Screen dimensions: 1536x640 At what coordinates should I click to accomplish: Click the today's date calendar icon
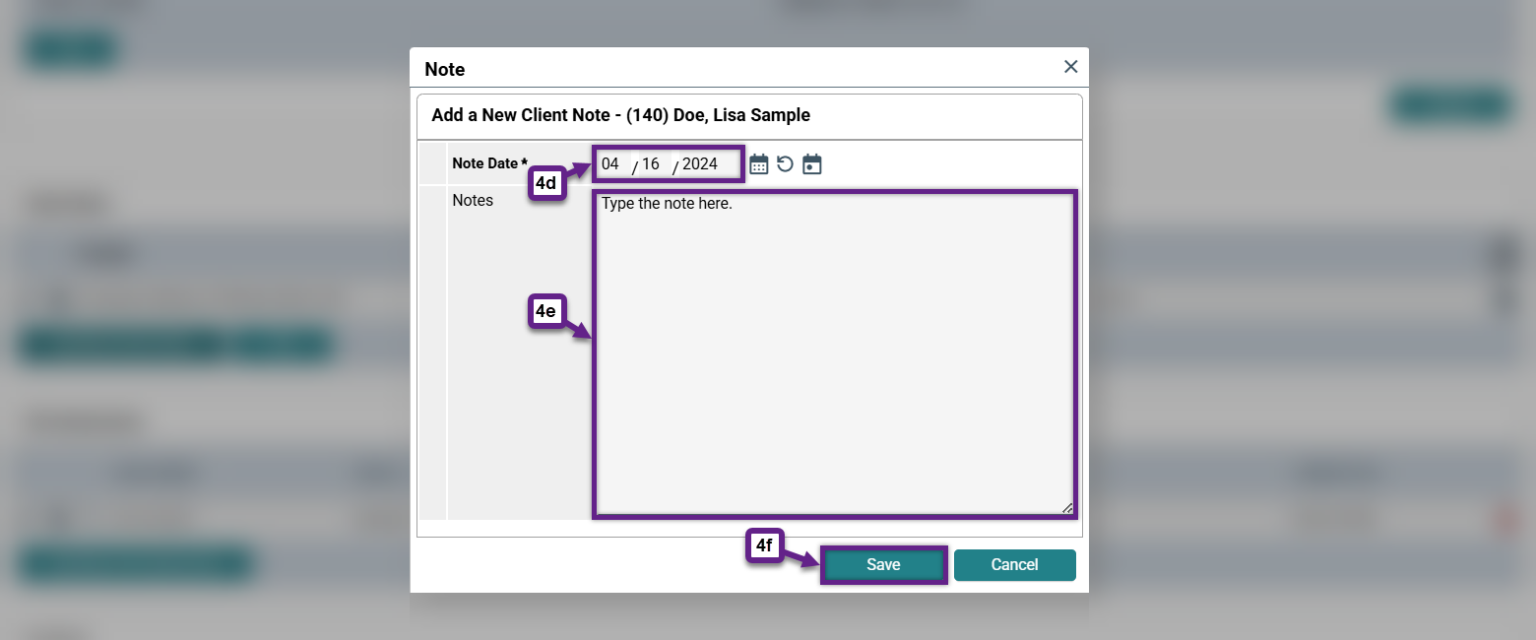click(812, 164)
